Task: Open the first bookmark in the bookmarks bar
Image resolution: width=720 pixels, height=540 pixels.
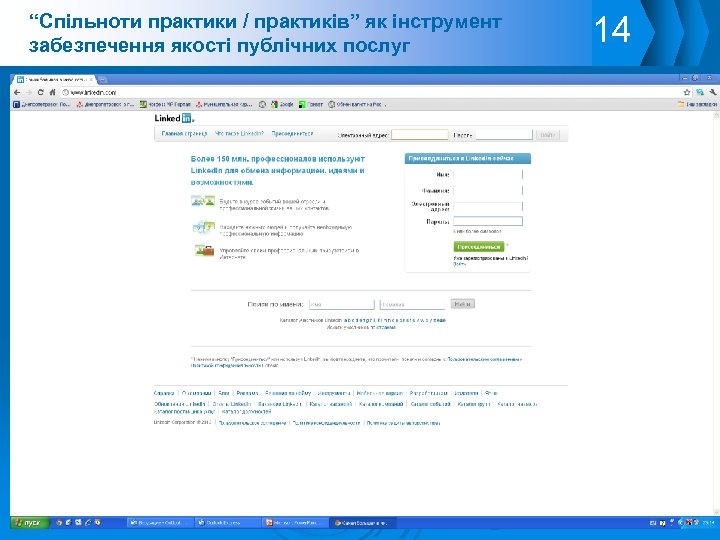Action: point(42,105)
